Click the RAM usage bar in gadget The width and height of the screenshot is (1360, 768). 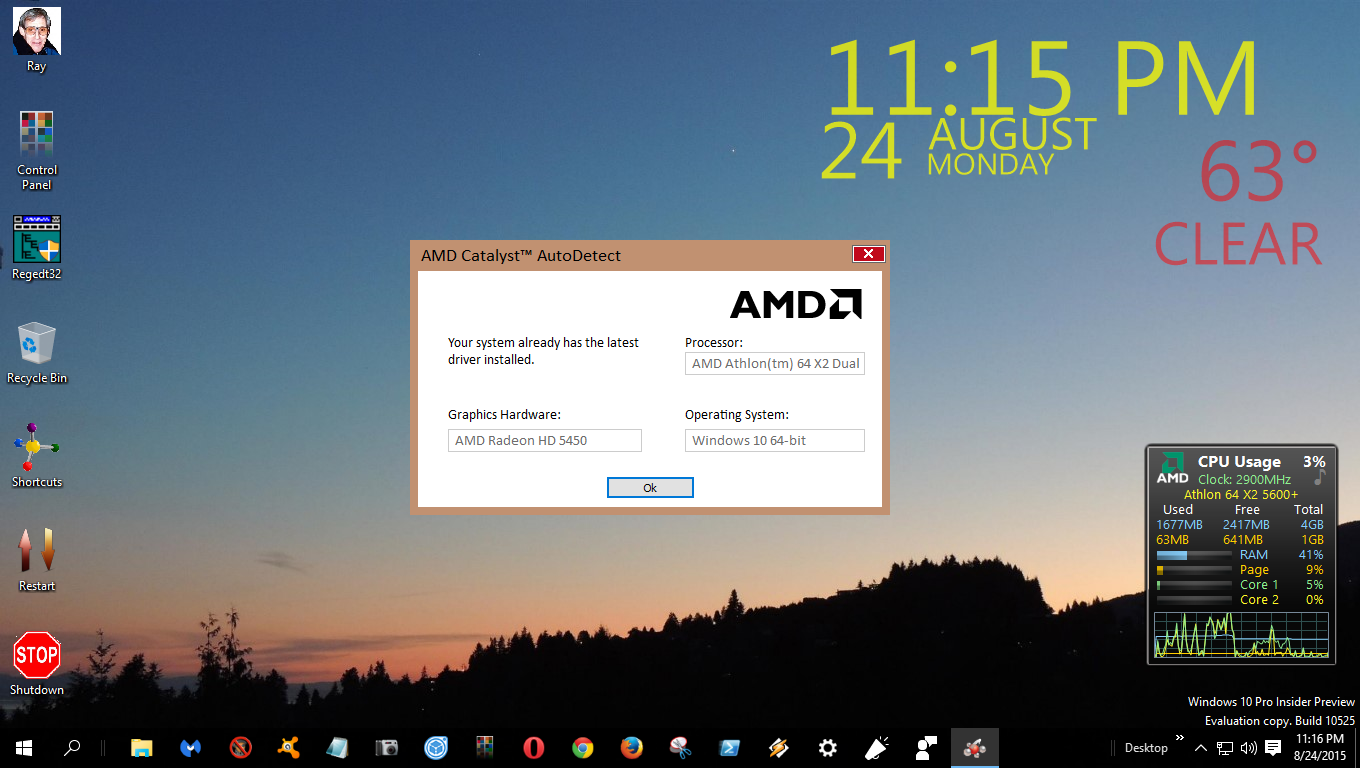coord(1194,554)
